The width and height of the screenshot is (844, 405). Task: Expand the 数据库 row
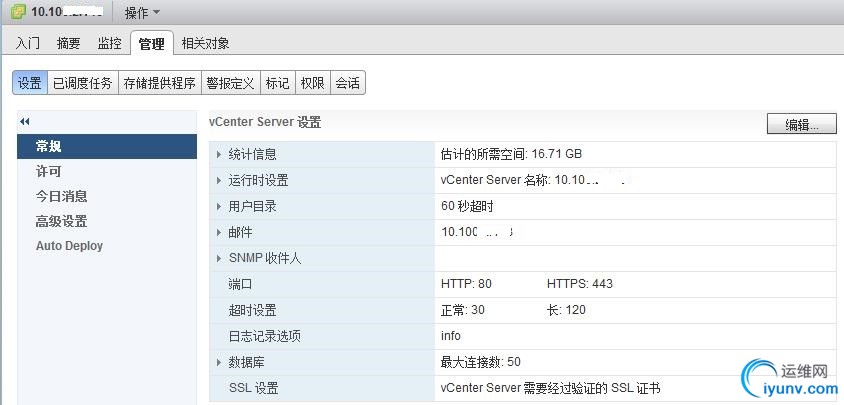click(x=219, y=362)
